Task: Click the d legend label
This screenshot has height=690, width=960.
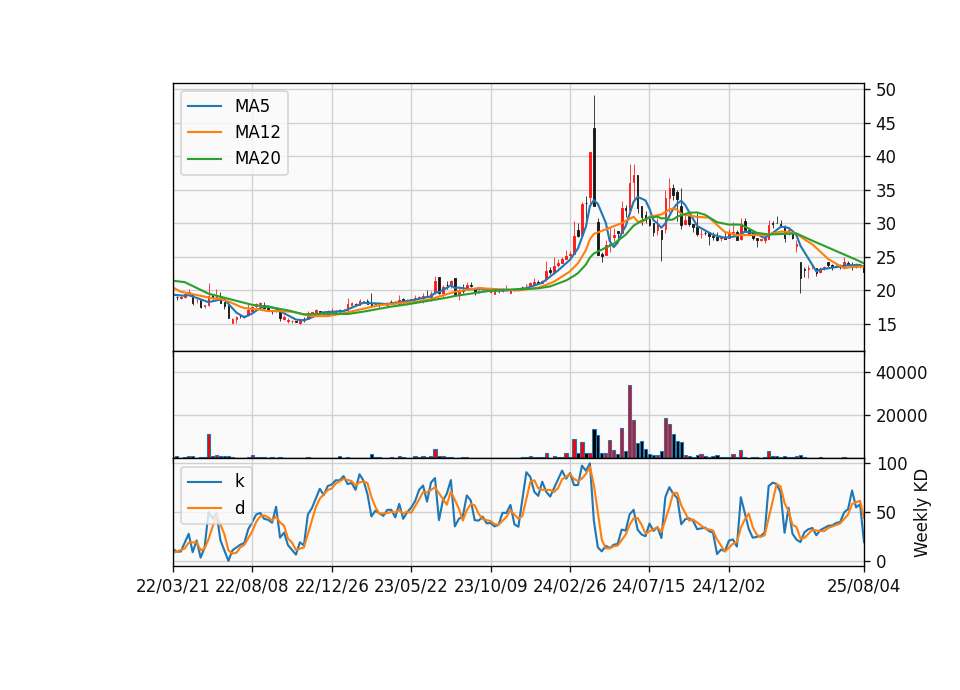Action: 239,508
